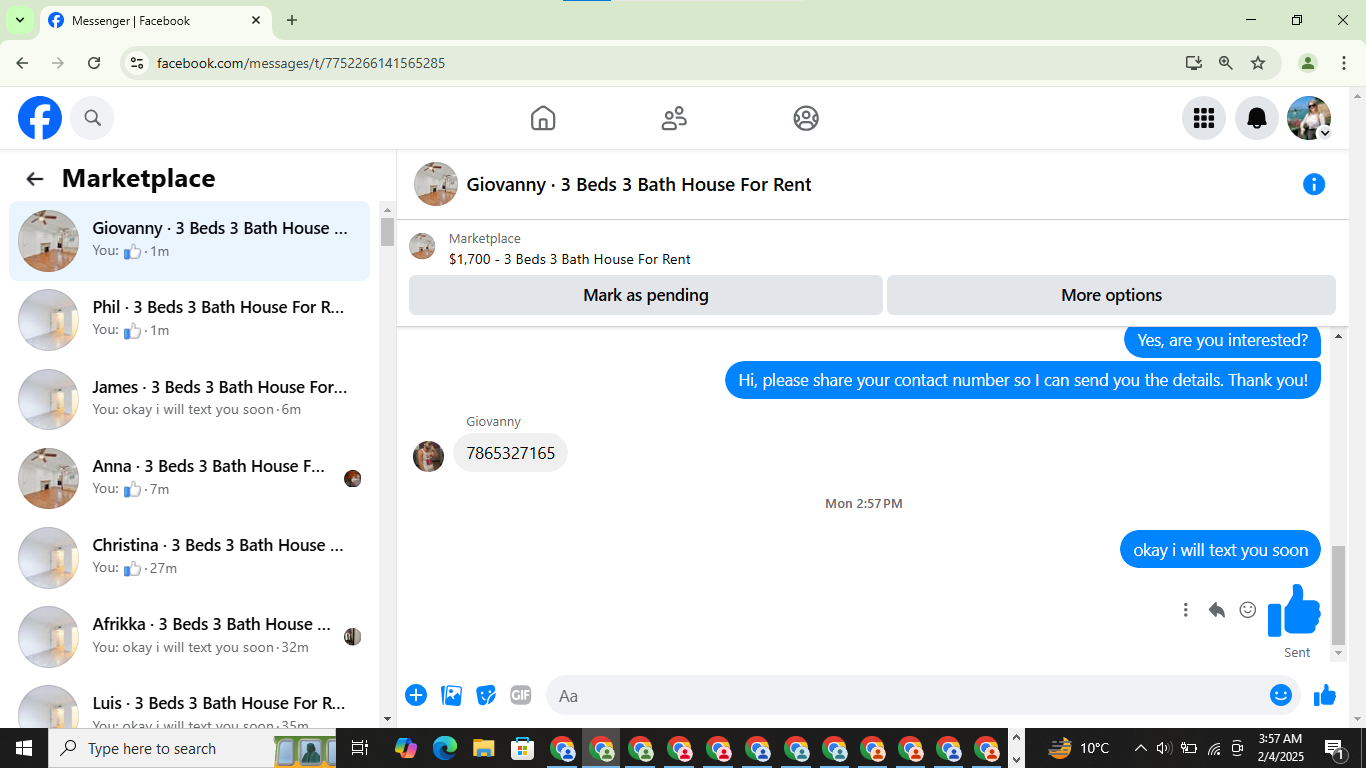This screenshot has height=768, width=1366.
Task: Open Chrome's tab search dropdown
Action: click(19, 20)
